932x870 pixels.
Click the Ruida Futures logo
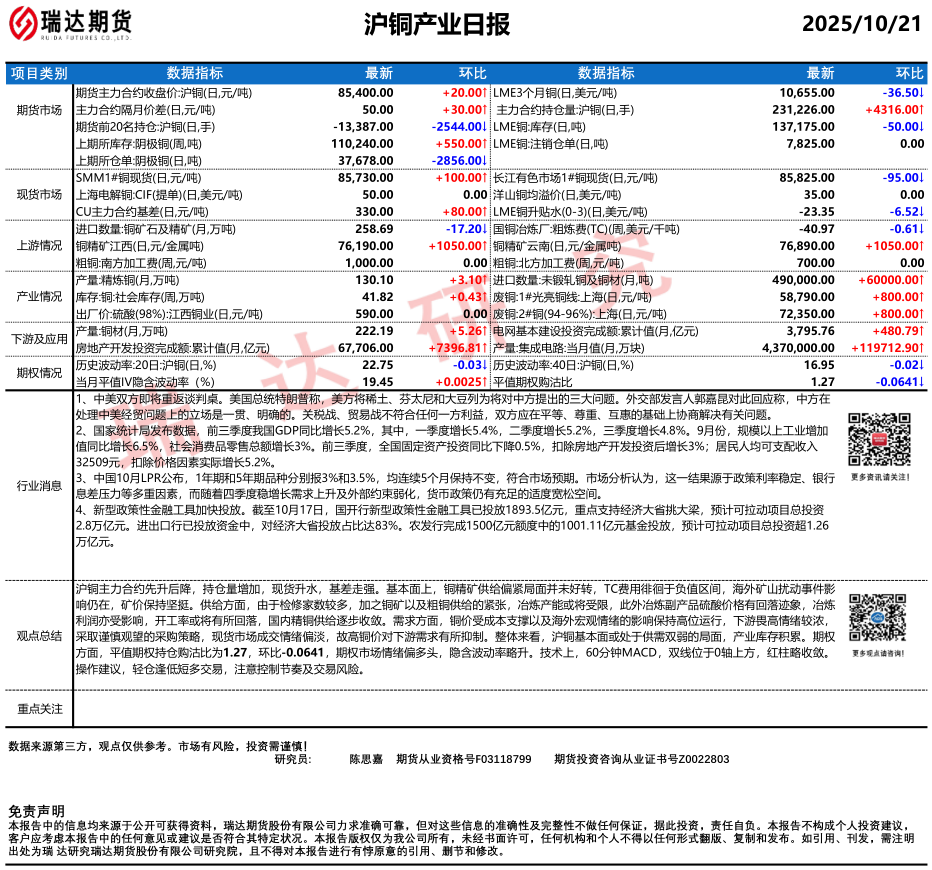tap(70, 24)
